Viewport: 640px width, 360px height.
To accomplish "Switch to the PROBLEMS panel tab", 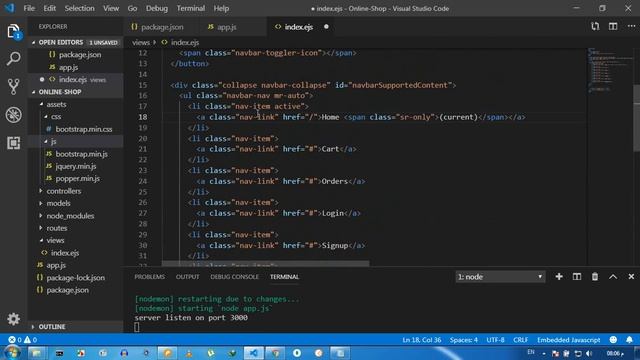I will 149,277.
